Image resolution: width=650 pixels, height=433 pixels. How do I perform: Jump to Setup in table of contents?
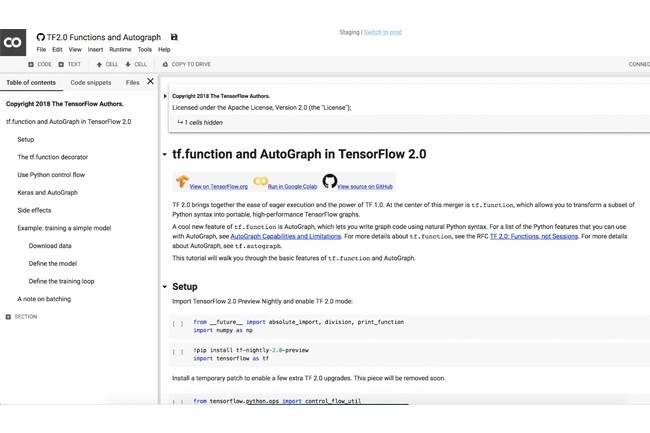click(x=26, y=139)
